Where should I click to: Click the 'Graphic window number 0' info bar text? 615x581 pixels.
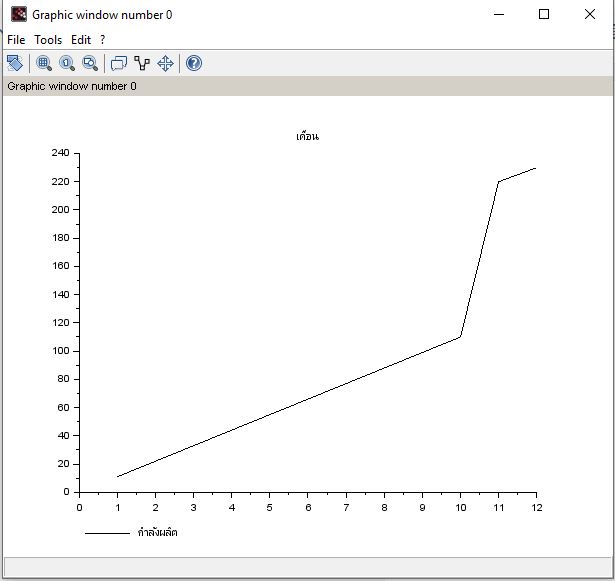point(72,86)
